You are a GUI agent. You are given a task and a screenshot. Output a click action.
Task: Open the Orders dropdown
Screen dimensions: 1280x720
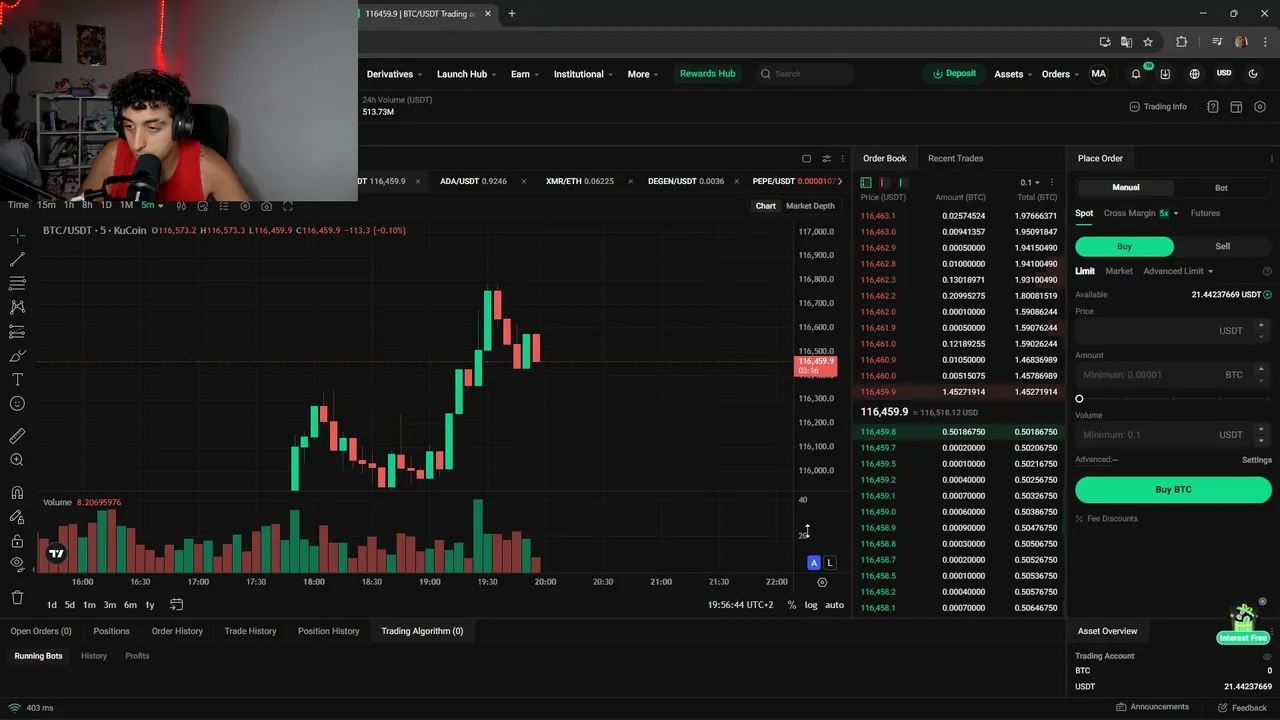tap(1060, 74)
